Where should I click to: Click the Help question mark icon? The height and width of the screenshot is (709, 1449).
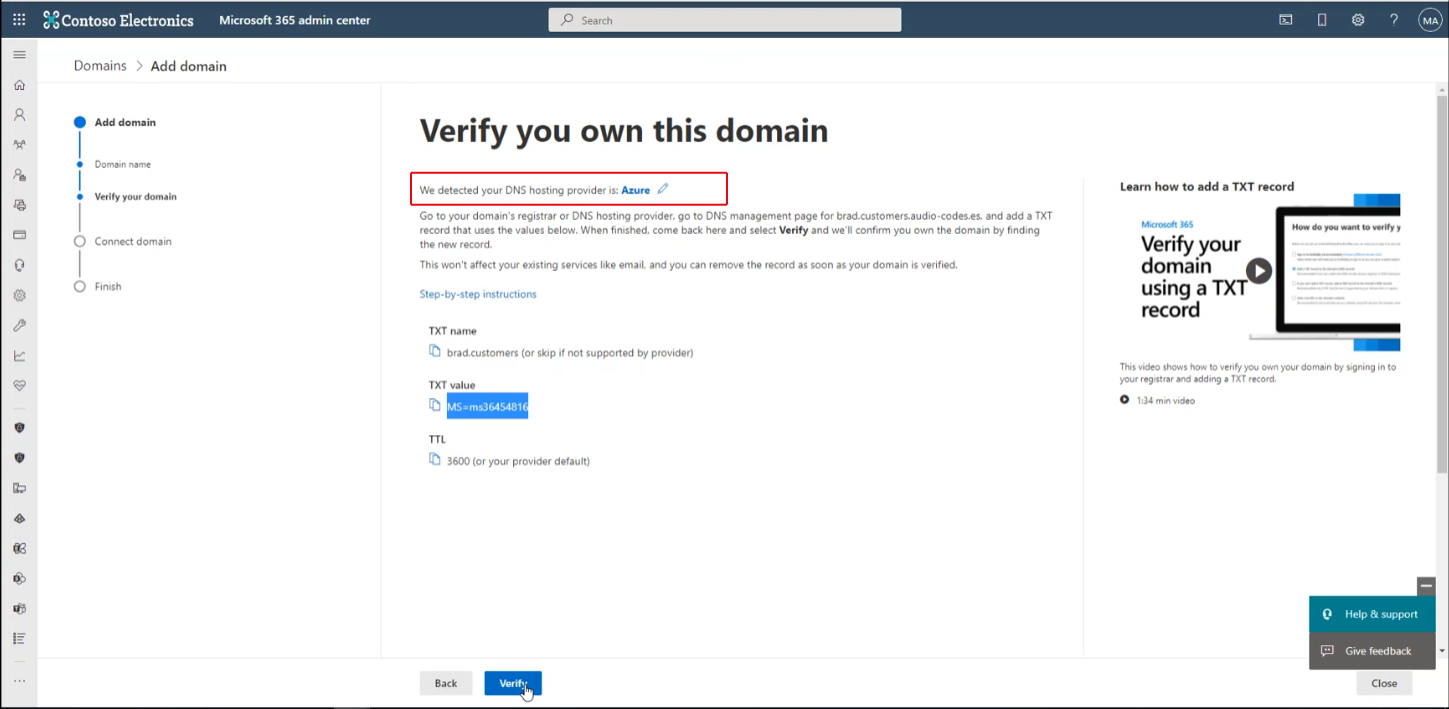click(x=1394, y=20)
